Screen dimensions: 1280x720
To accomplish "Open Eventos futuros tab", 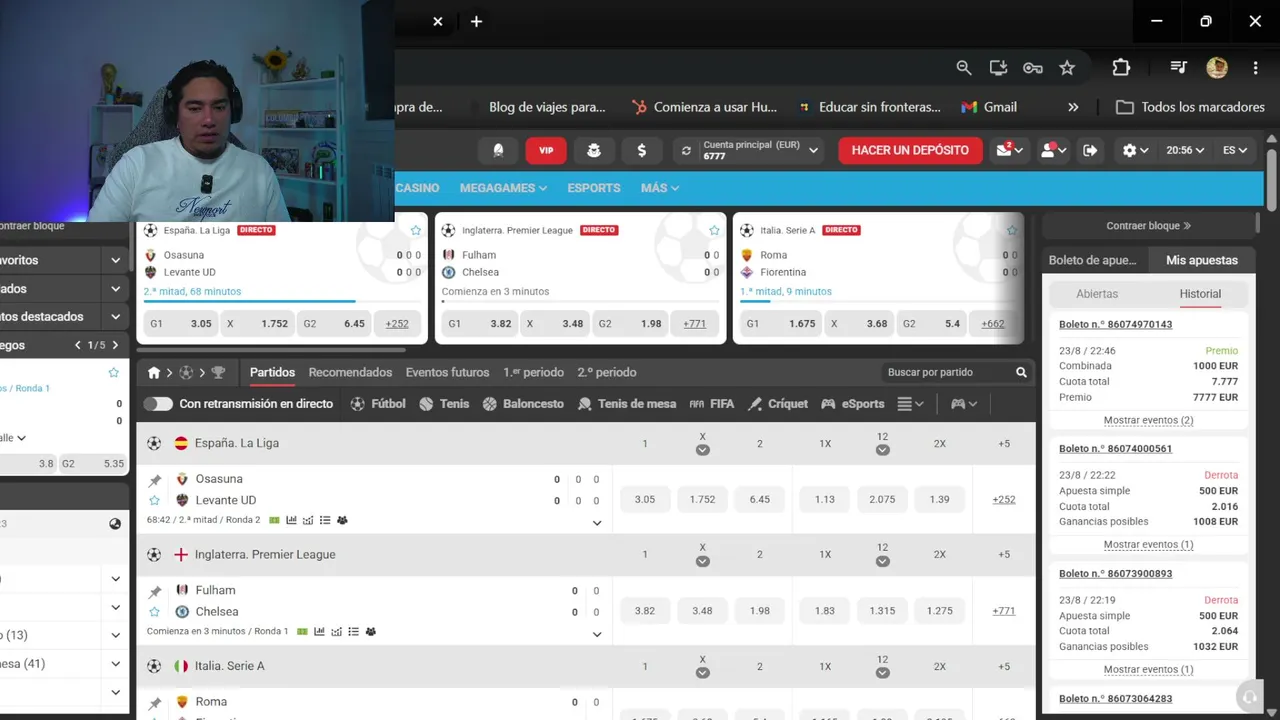I will tap(447, 372).
